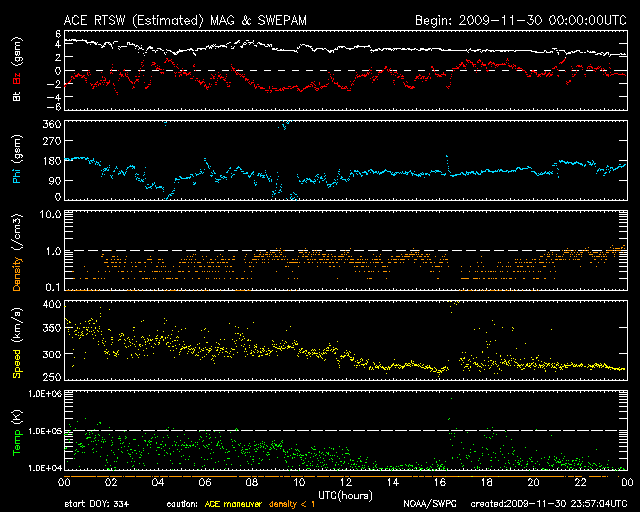Click the yellow Speed (km/s) axis label
The width and height of the screenshot is (640, 512).
click(17, 344)
